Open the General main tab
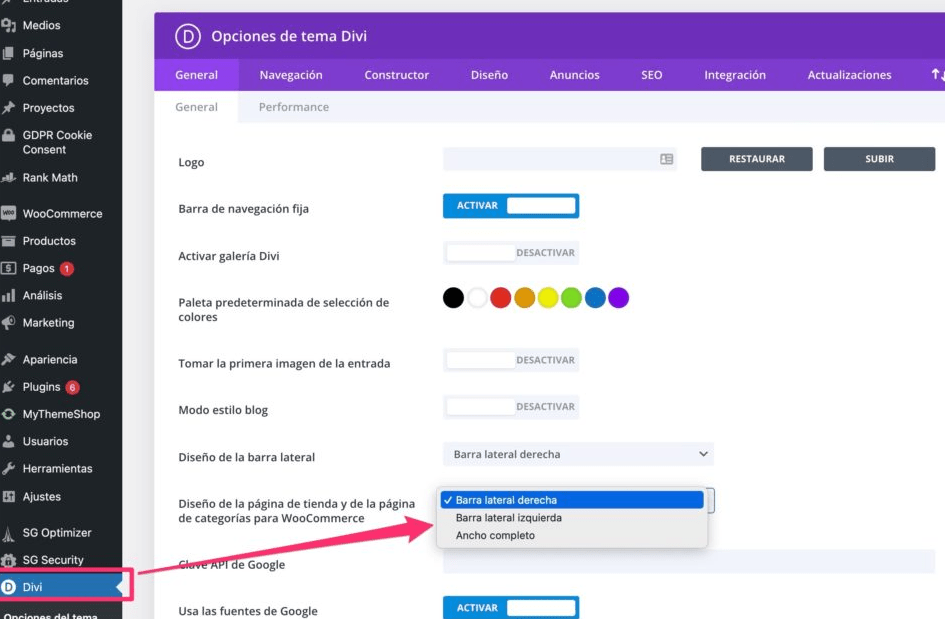The height and width of the screenshot is (619, 945). pyautogui.click(x=196, y=75)
